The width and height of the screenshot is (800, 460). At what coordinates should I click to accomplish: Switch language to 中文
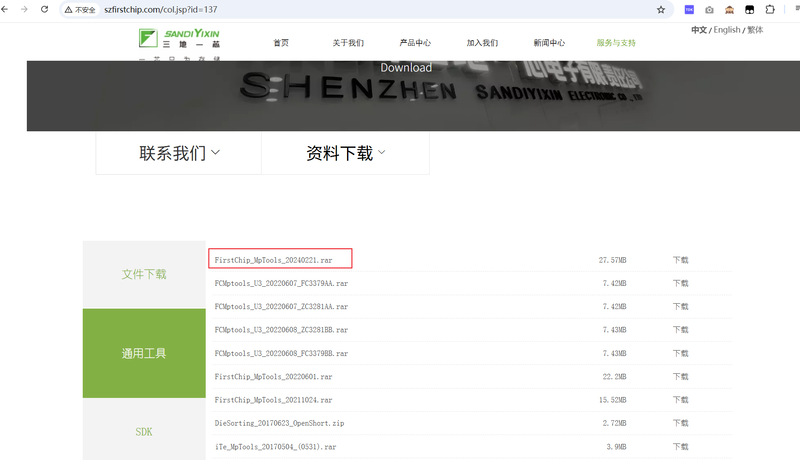(x=699, y=30)
